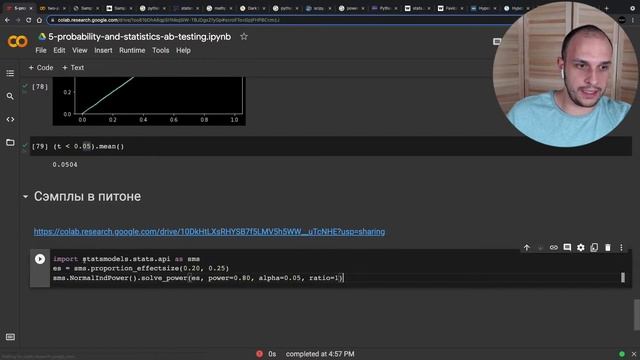640x360 pixels.
Task: Run the statsmodels code cell
Action: point(40,259)
